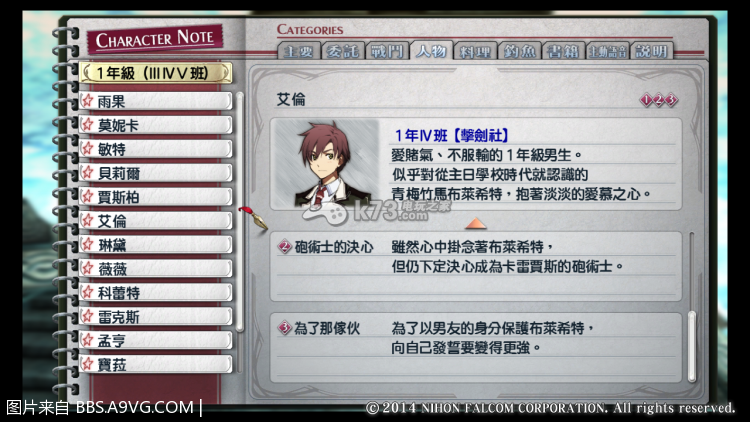Click the star icon beside 寶菈
The image size is (750, 422).
[88, 364]
